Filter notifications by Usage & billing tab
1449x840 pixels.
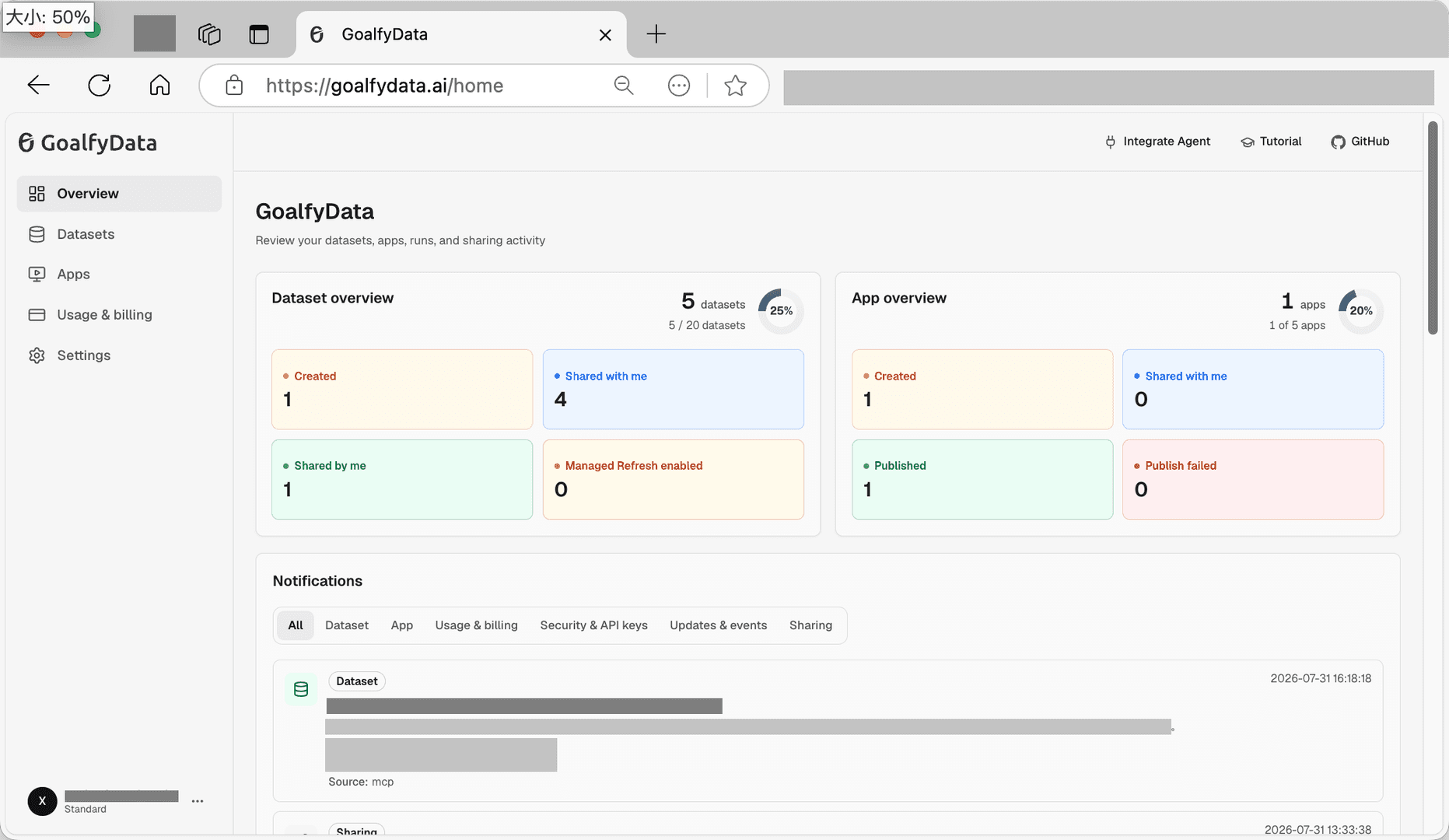click(x=477, y=625)
